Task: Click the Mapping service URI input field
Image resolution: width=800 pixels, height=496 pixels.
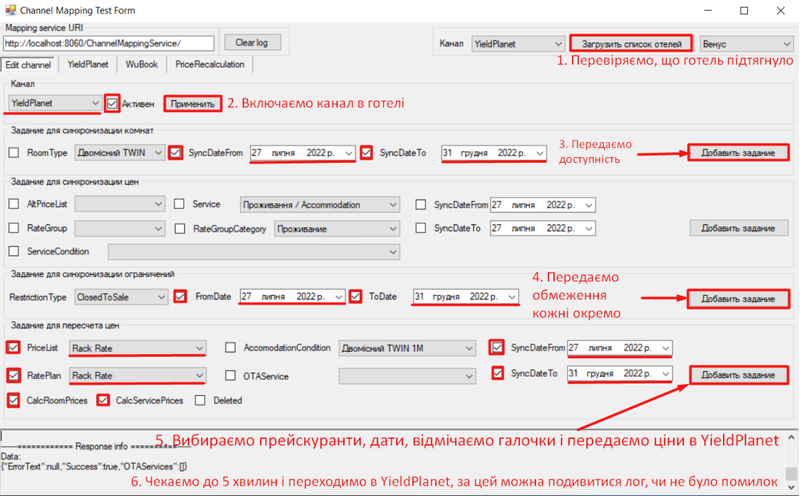Action: 108,44
